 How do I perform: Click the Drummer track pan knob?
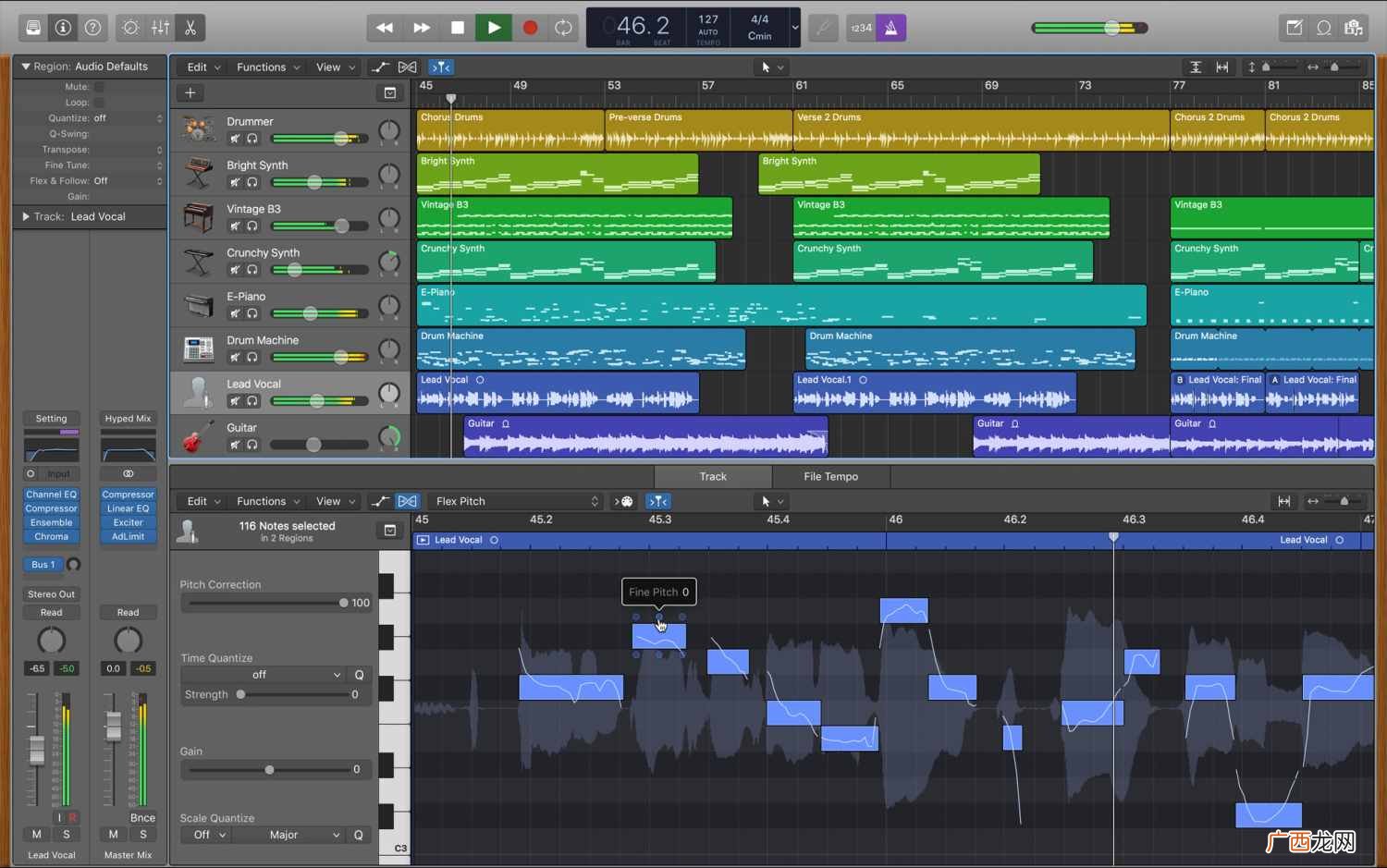click(x=389, y=130)
